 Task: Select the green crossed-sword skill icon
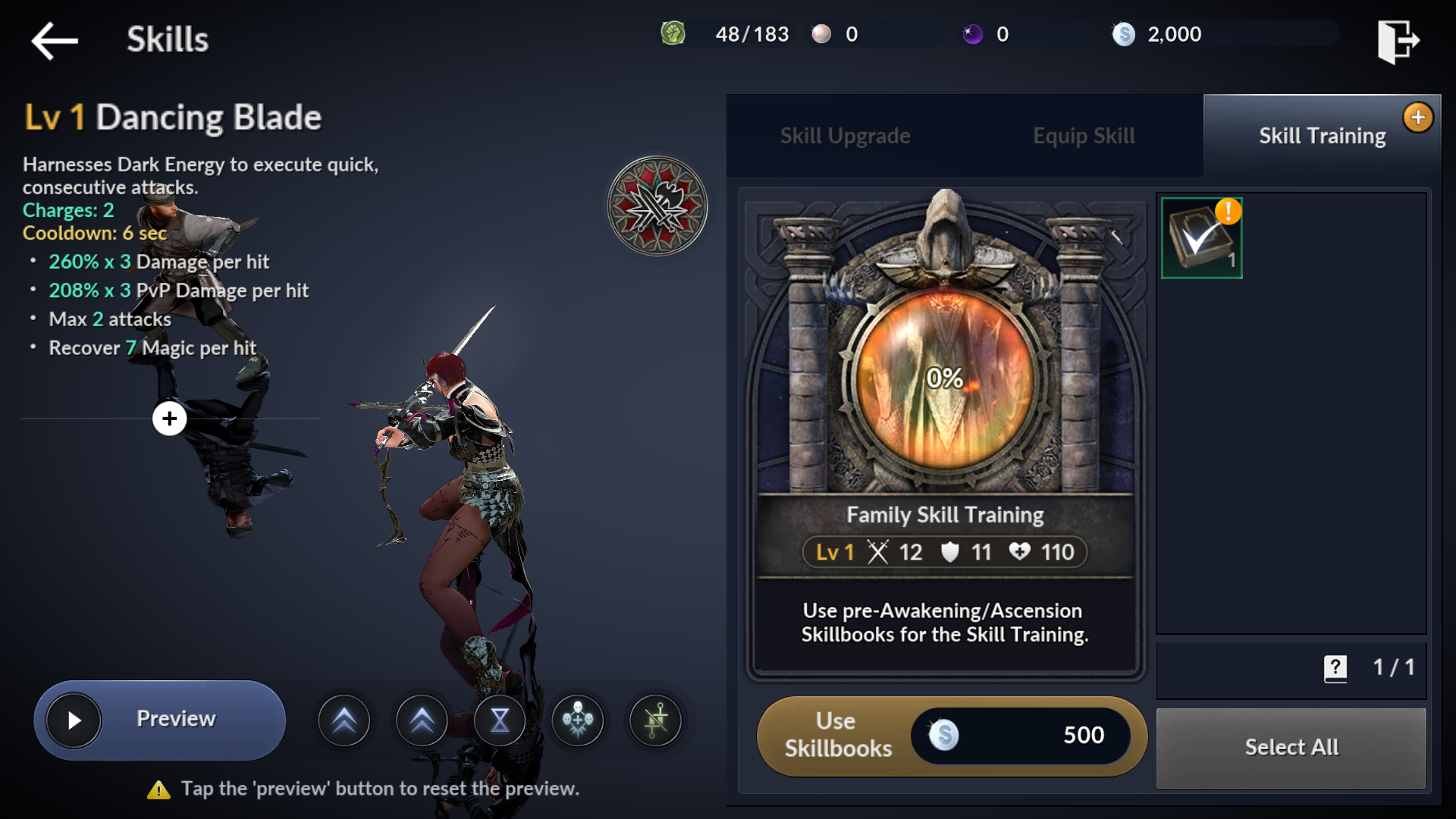pos(656,720)
